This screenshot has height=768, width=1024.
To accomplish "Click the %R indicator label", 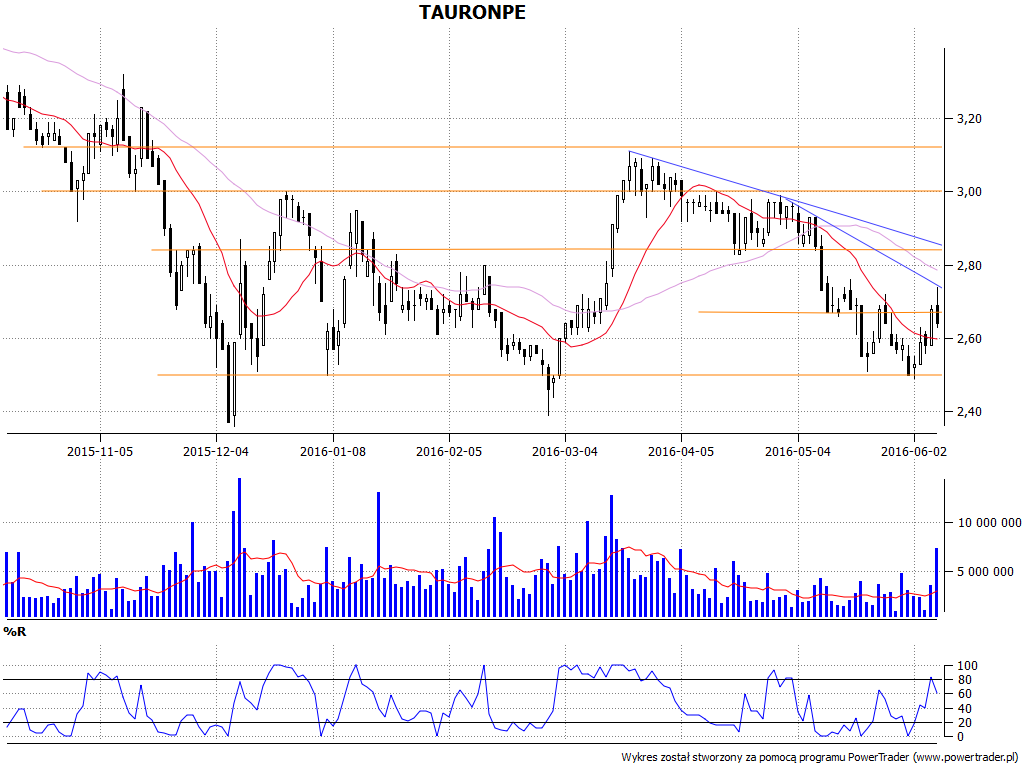I will 14,632.
